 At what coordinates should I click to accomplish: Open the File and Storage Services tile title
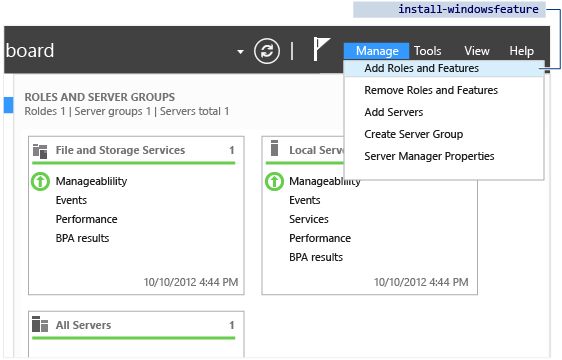[x=120, y=150]
